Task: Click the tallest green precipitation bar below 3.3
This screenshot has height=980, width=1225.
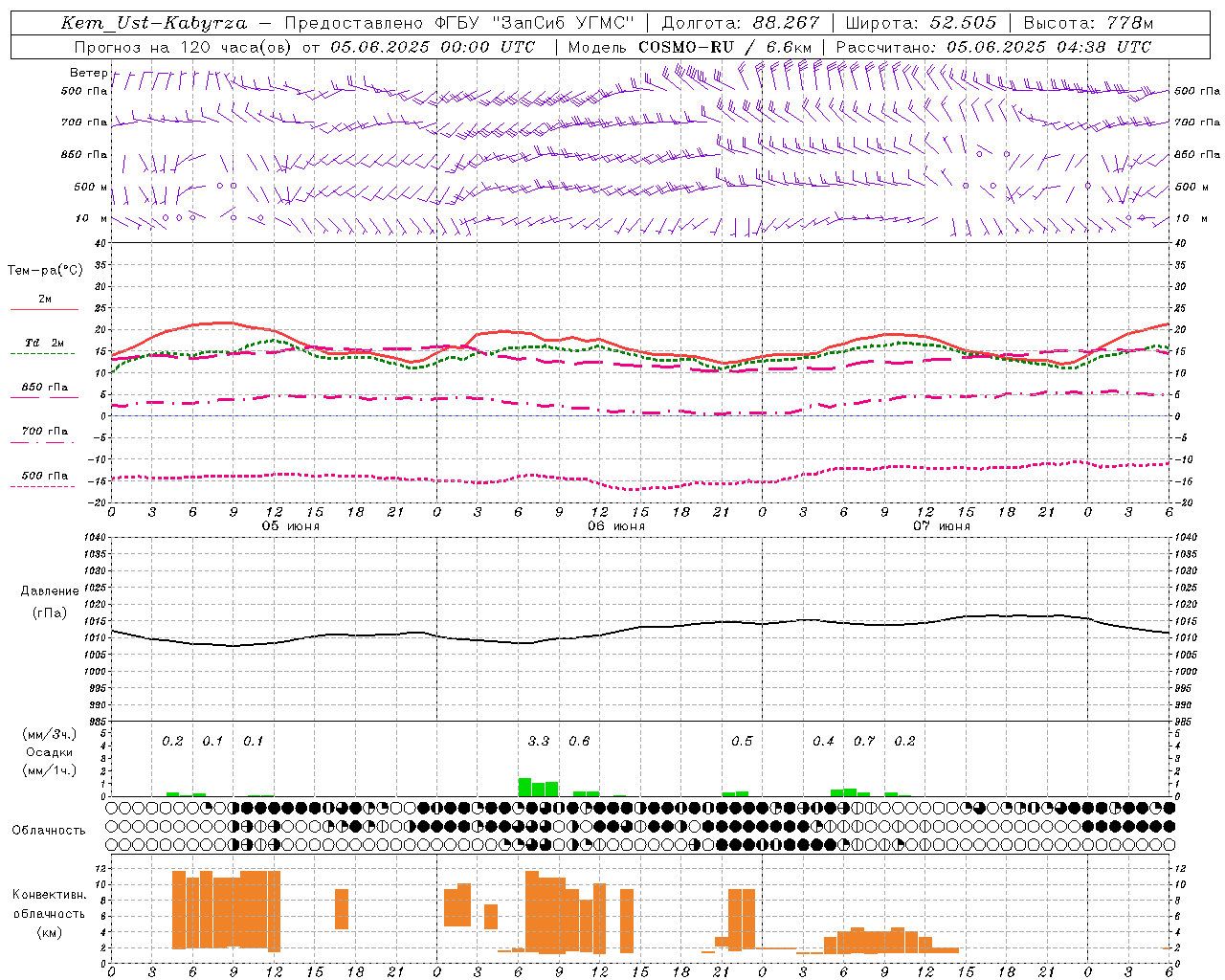Action: click(524, 787)
